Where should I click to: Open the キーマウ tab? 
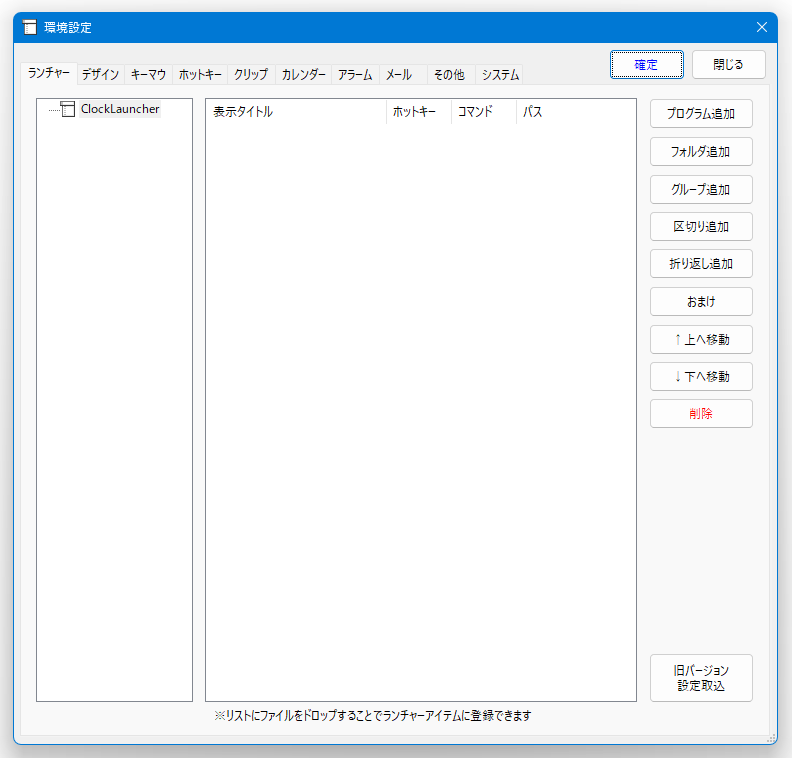click(148, 75)
